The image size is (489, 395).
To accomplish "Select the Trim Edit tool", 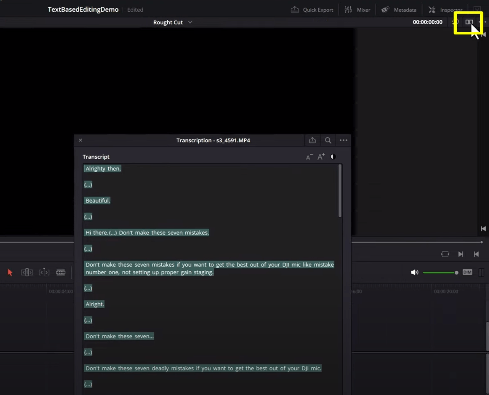I will 27,272.
